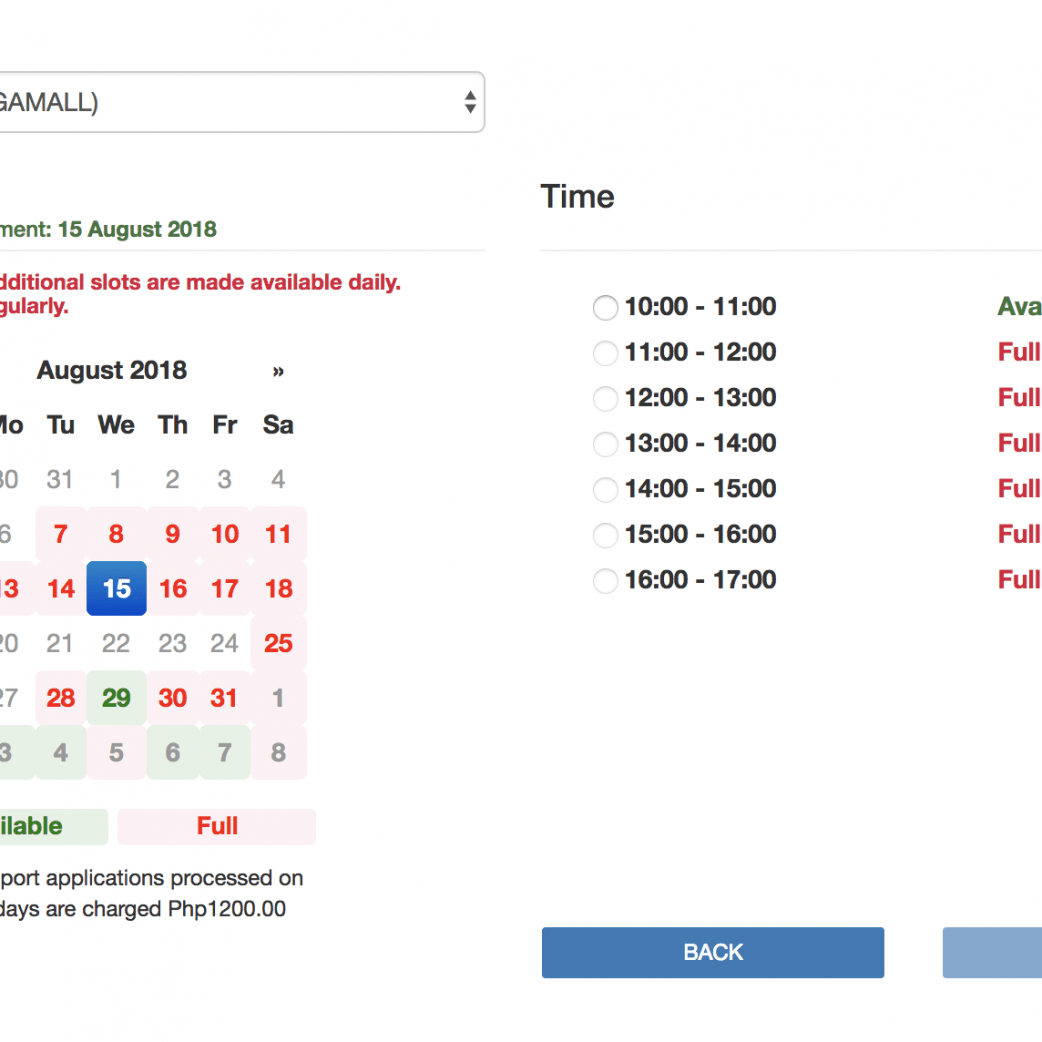Go to next month with » arrow
1042x1042 pixels.
coord(278,371)
